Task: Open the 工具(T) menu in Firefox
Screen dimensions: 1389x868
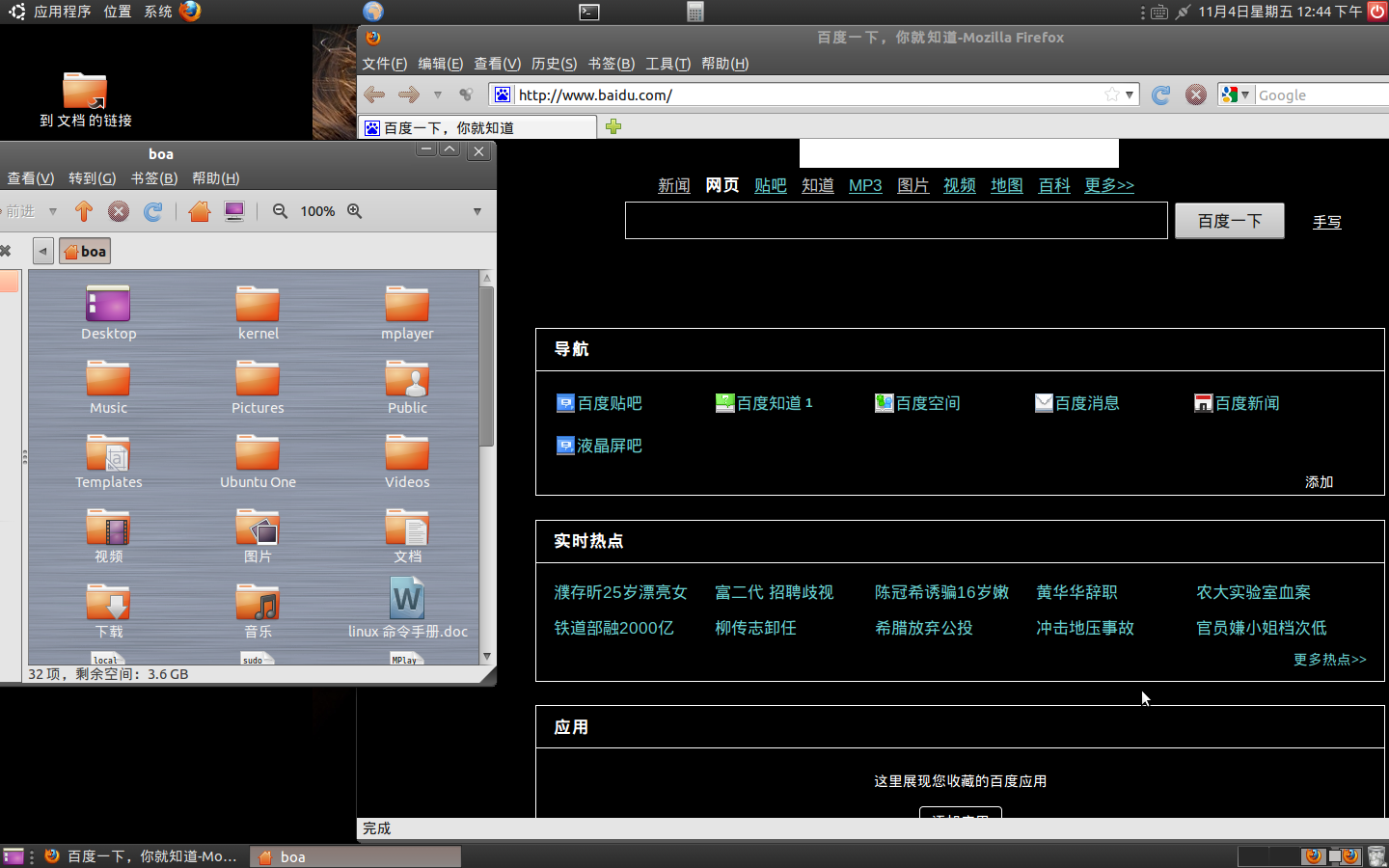Action: point(667,64)
